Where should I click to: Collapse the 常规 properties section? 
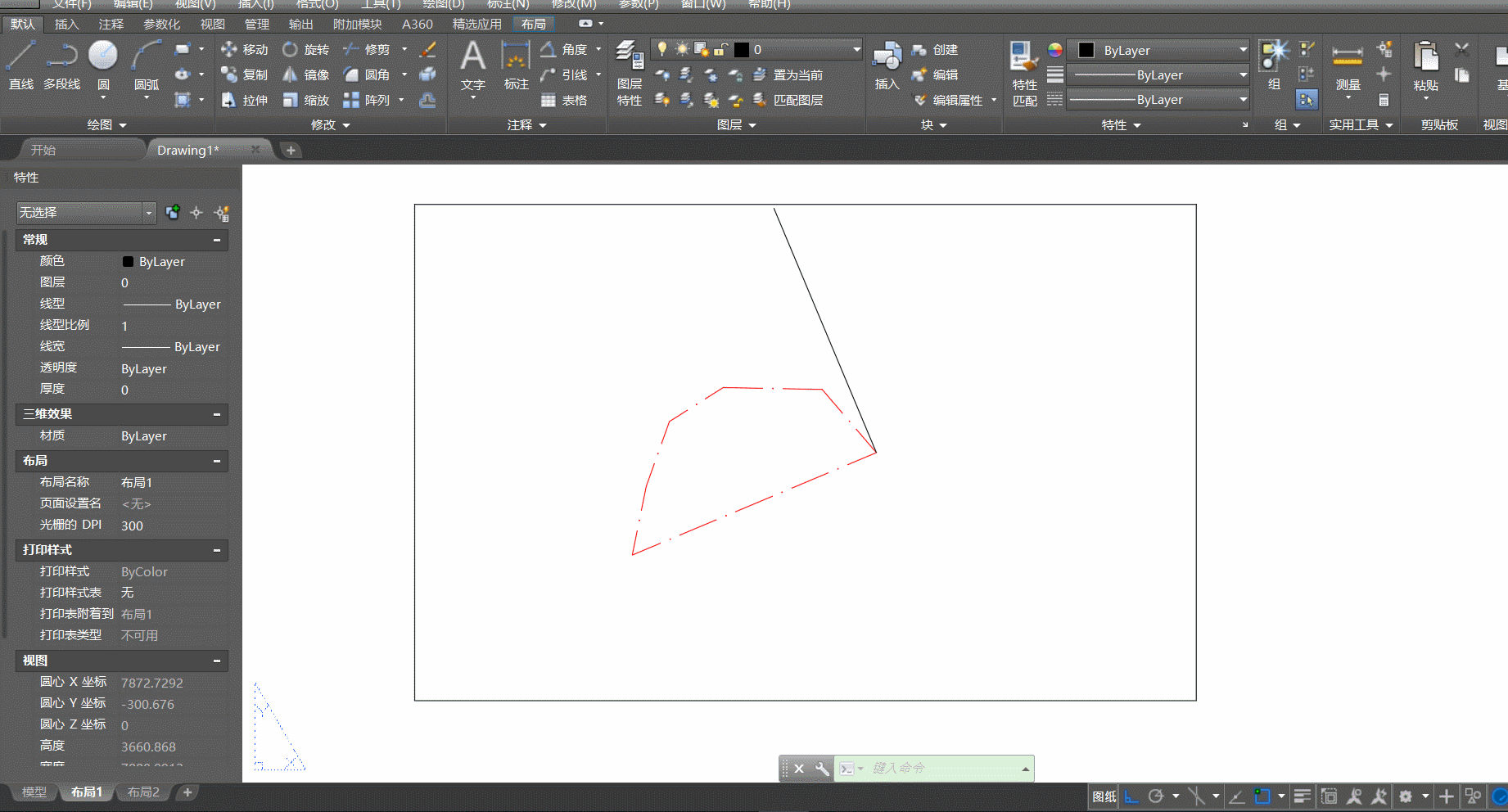217,240
